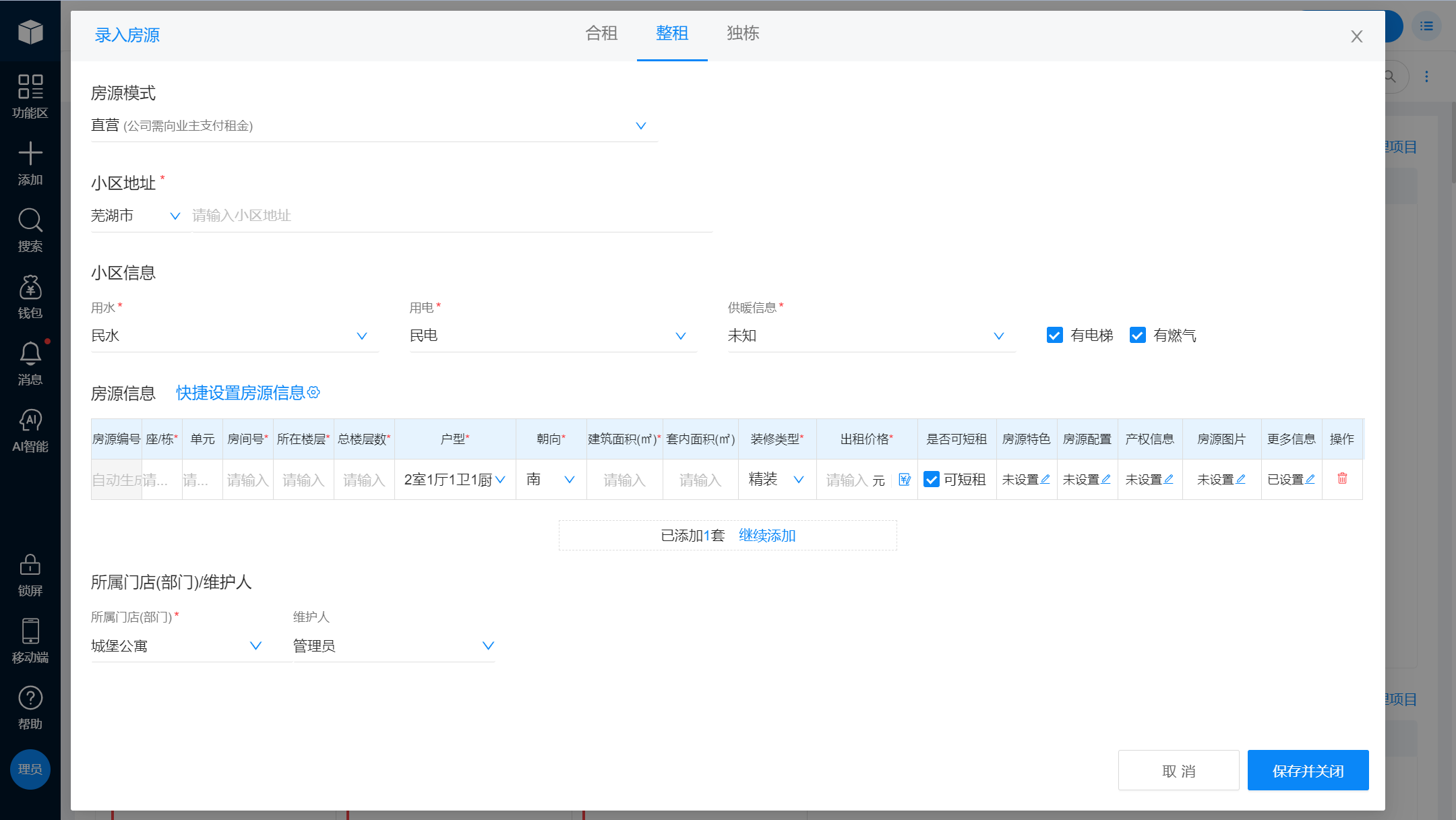
Task: Open the 户型 2室1厅1卫1厨 dropdown
Action: pos(455,480)
